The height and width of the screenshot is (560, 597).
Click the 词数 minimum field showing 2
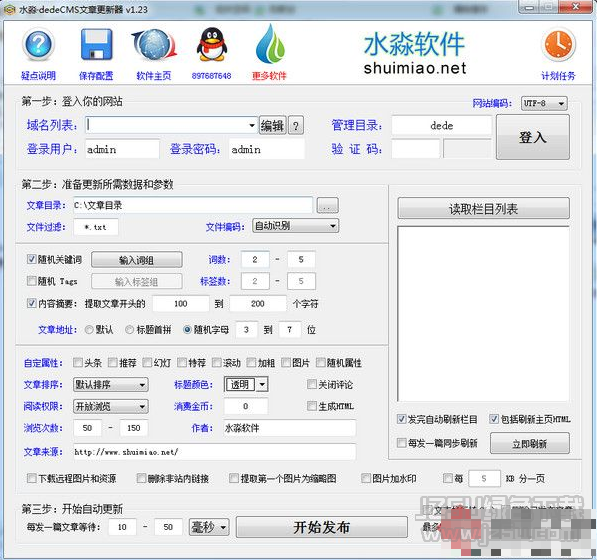tap(255, 260)
